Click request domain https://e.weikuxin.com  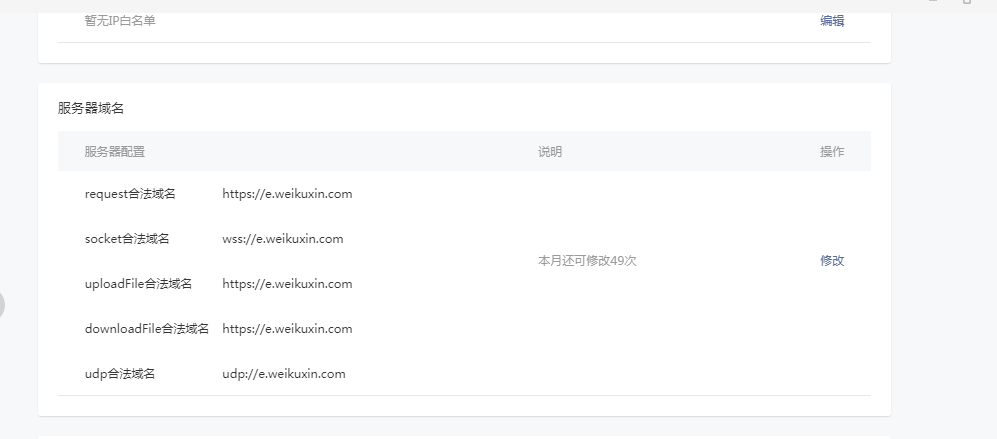(287, 194)
